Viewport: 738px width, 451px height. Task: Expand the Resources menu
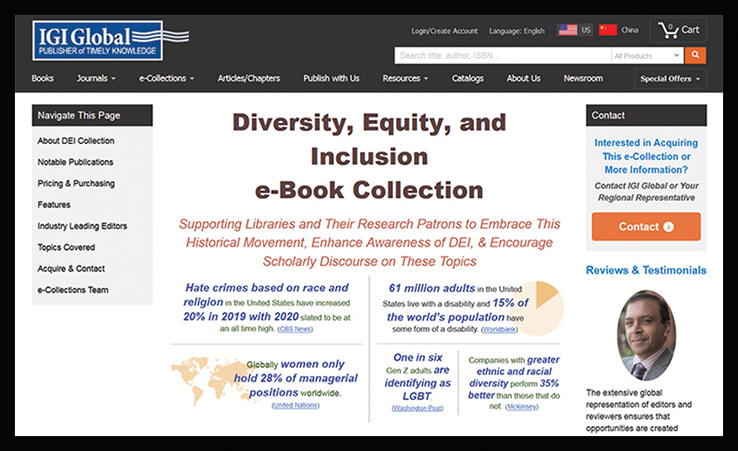tap(405, 79)
